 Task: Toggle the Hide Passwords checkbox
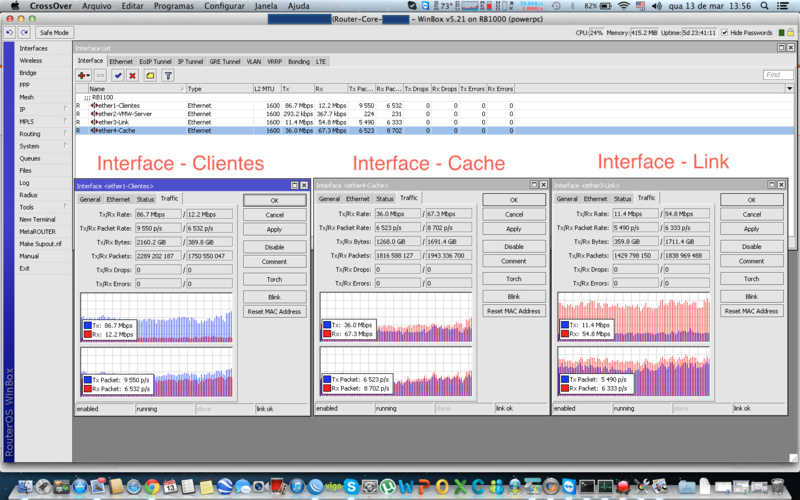point(724,33)
